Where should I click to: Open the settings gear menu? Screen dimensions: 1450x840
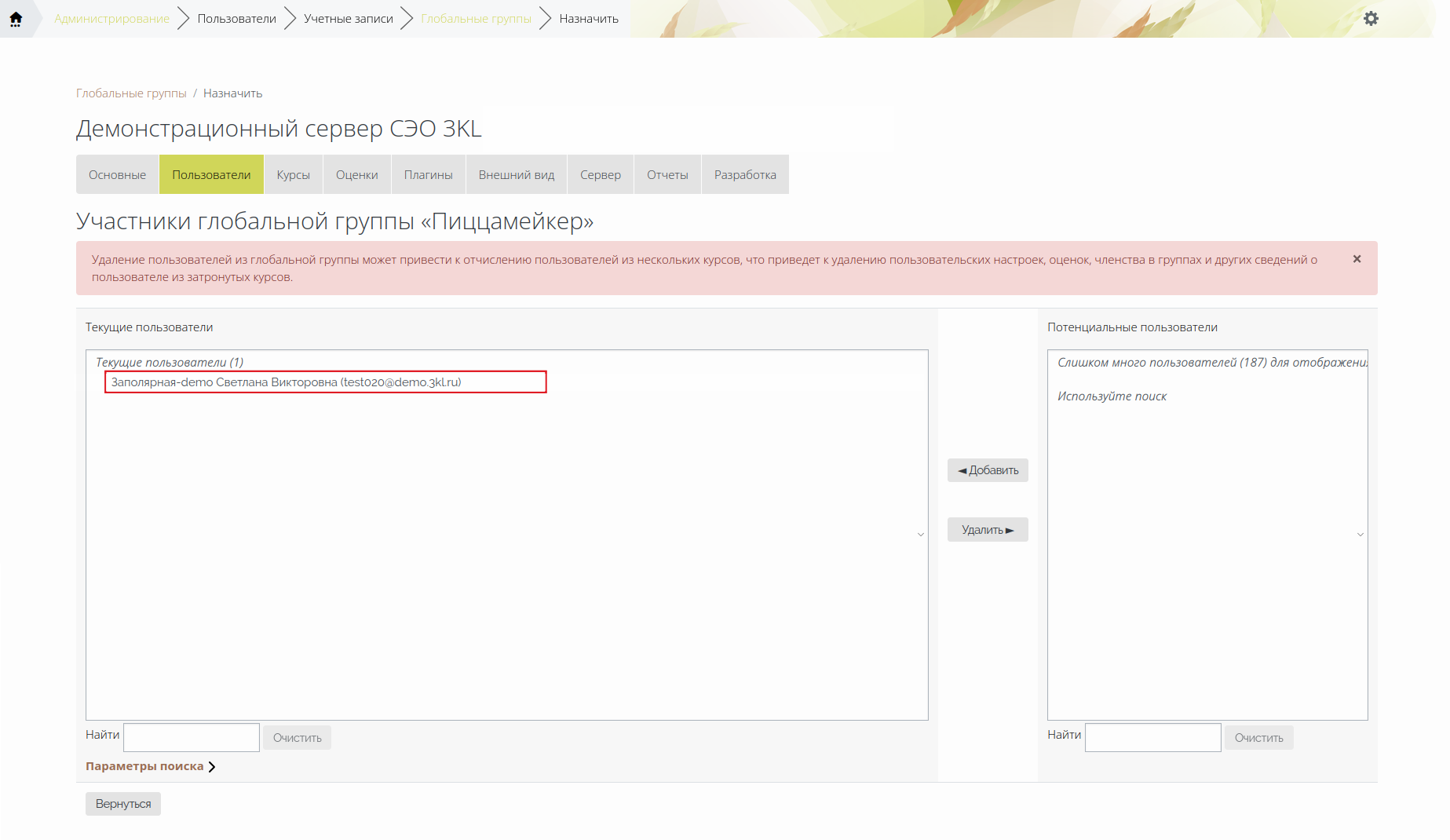coord(1371,19)
